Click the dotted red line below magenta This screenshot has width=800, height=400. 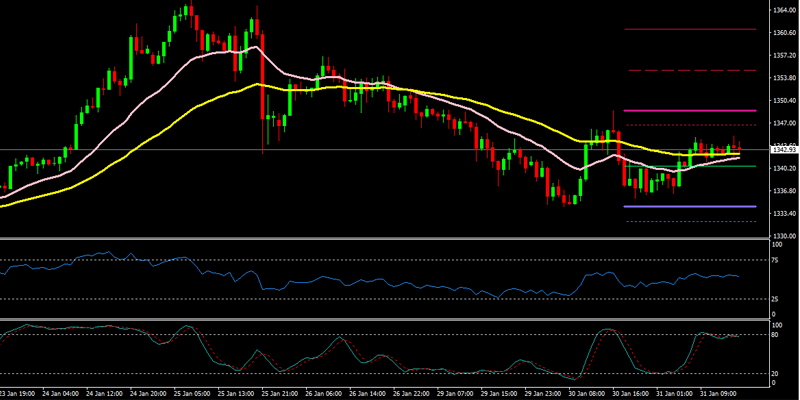[x=690, y=125]
